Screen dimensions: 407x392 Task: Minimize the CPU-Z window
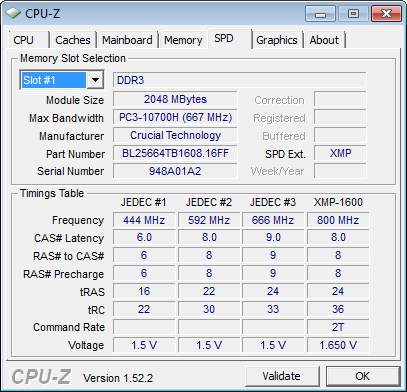coord(321,14)
